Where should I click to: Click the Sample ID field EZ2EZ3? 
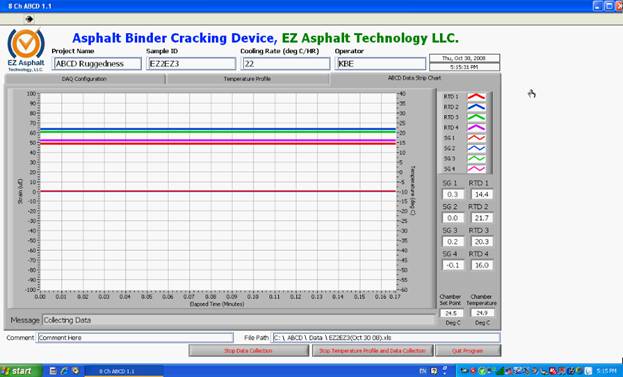191,64
